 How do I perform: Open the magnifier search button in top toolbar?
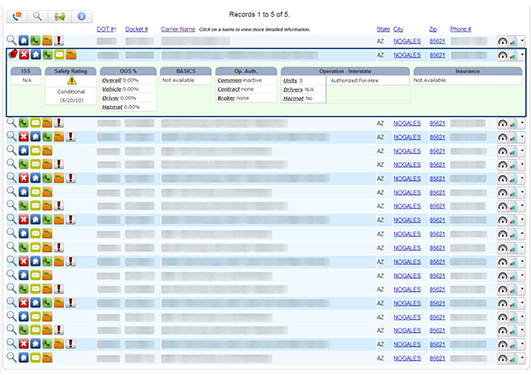38,16
